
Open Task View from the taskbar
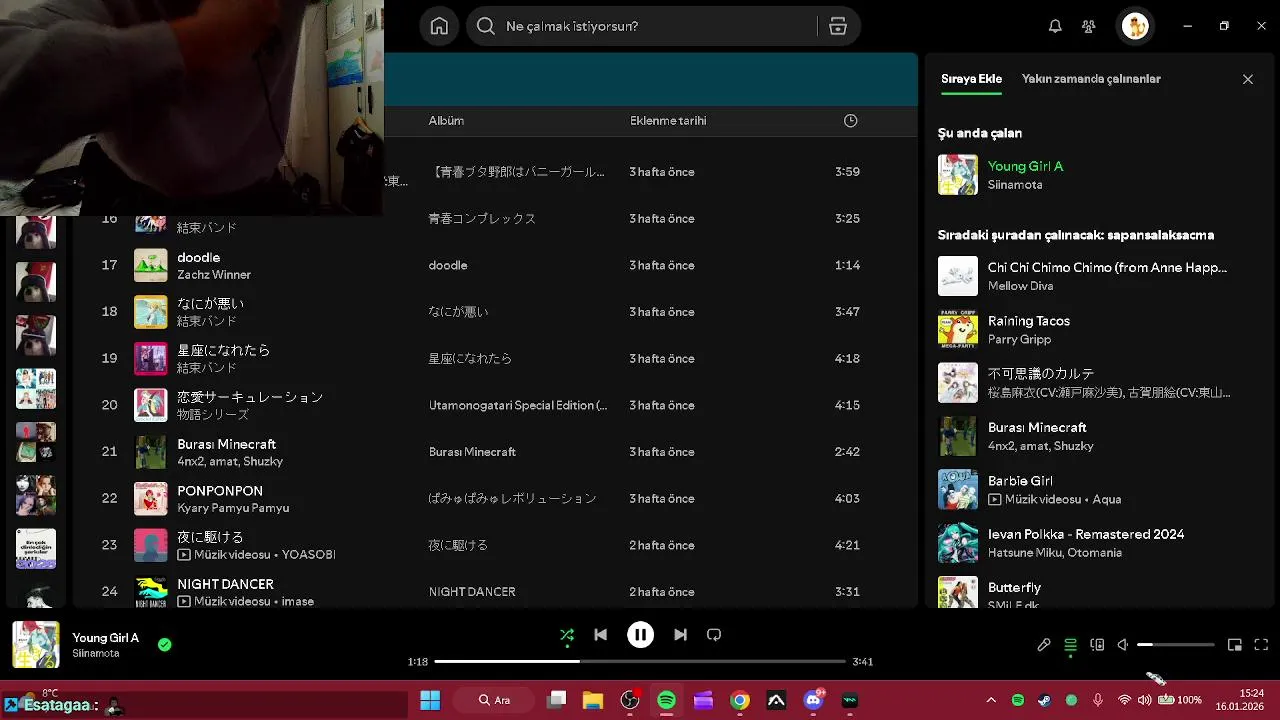[x=557, y=700]
